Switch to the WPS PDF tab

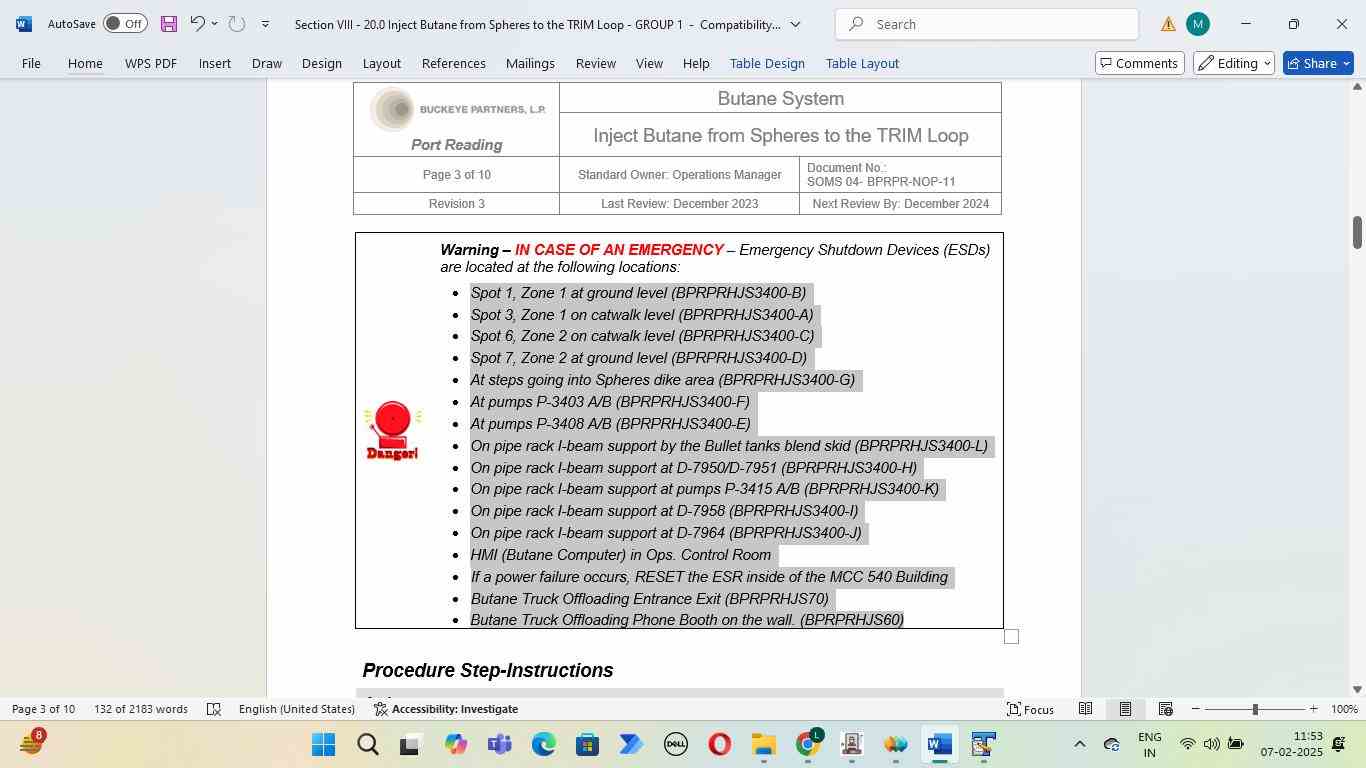pos(151,63)
